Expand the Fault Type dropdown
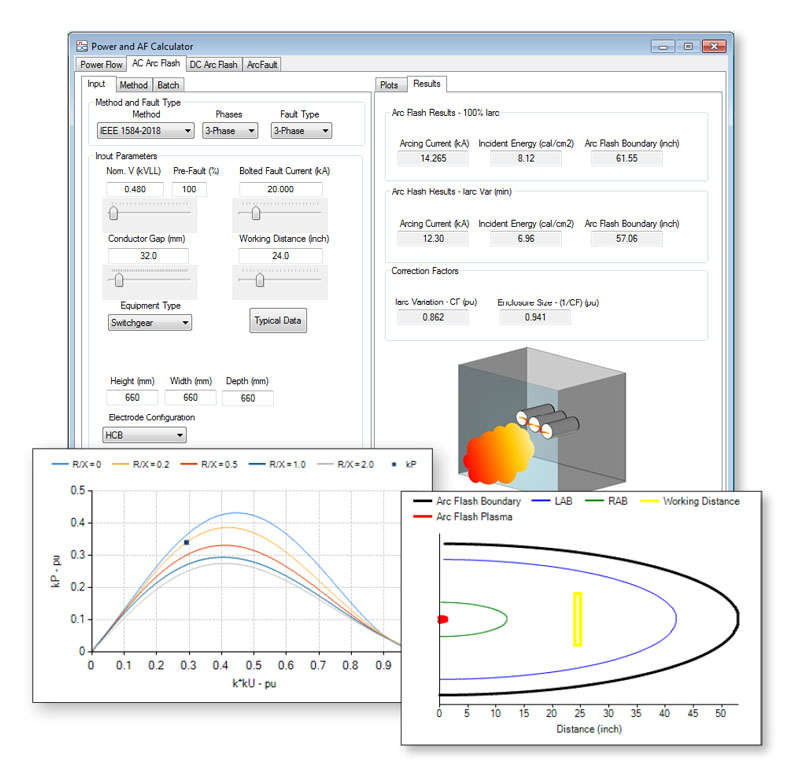The width and height of the screenshot is (800, 784). click(x=300, y=130)
